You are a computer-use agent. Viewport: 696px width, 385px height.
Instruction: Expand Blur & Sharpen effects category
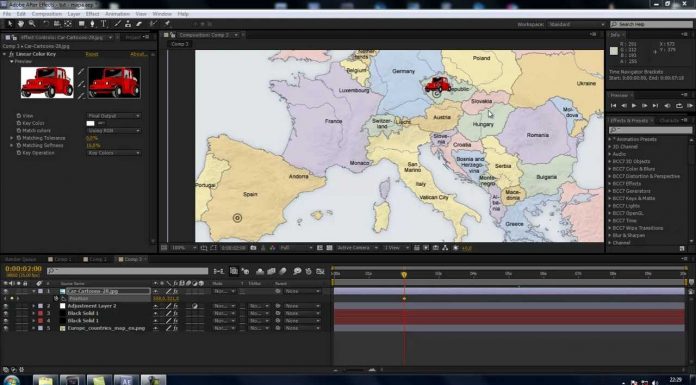tap(610, 236)
